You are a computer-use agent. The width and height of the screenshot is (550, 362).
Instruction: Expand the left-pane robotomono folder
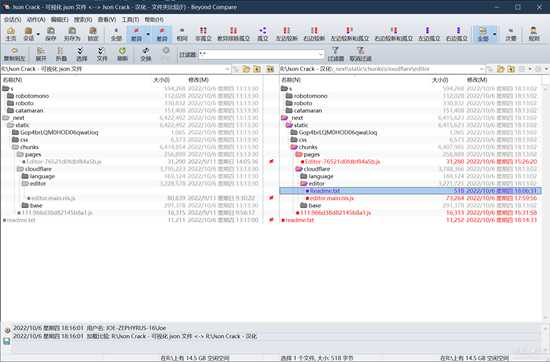click(10, 96)
